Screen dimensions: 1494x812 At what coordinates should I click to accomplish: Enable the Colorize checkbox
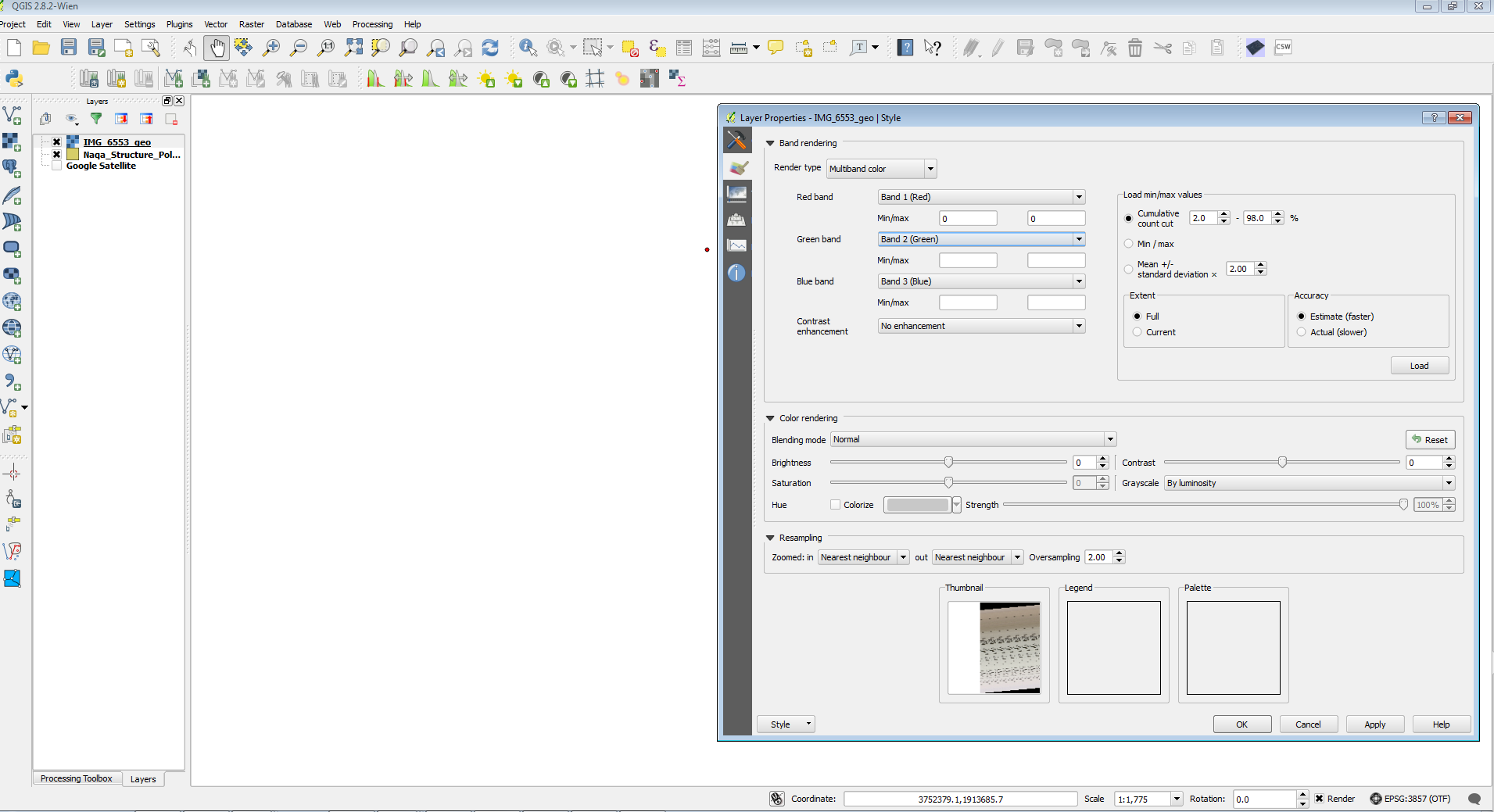pos(835,505)
